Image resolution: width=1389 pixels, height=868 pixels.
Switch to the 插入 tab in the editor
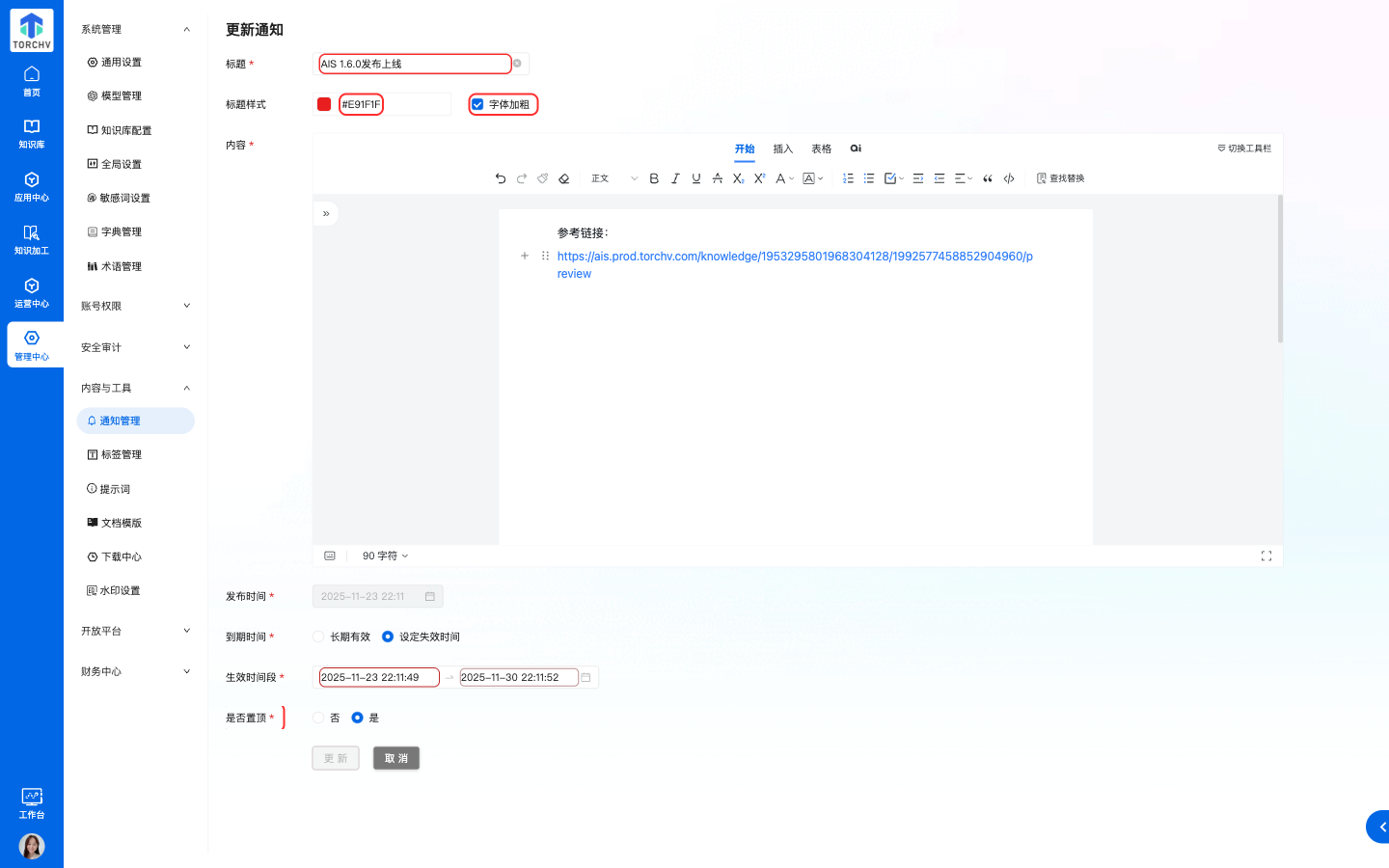(x=782, y=149)
